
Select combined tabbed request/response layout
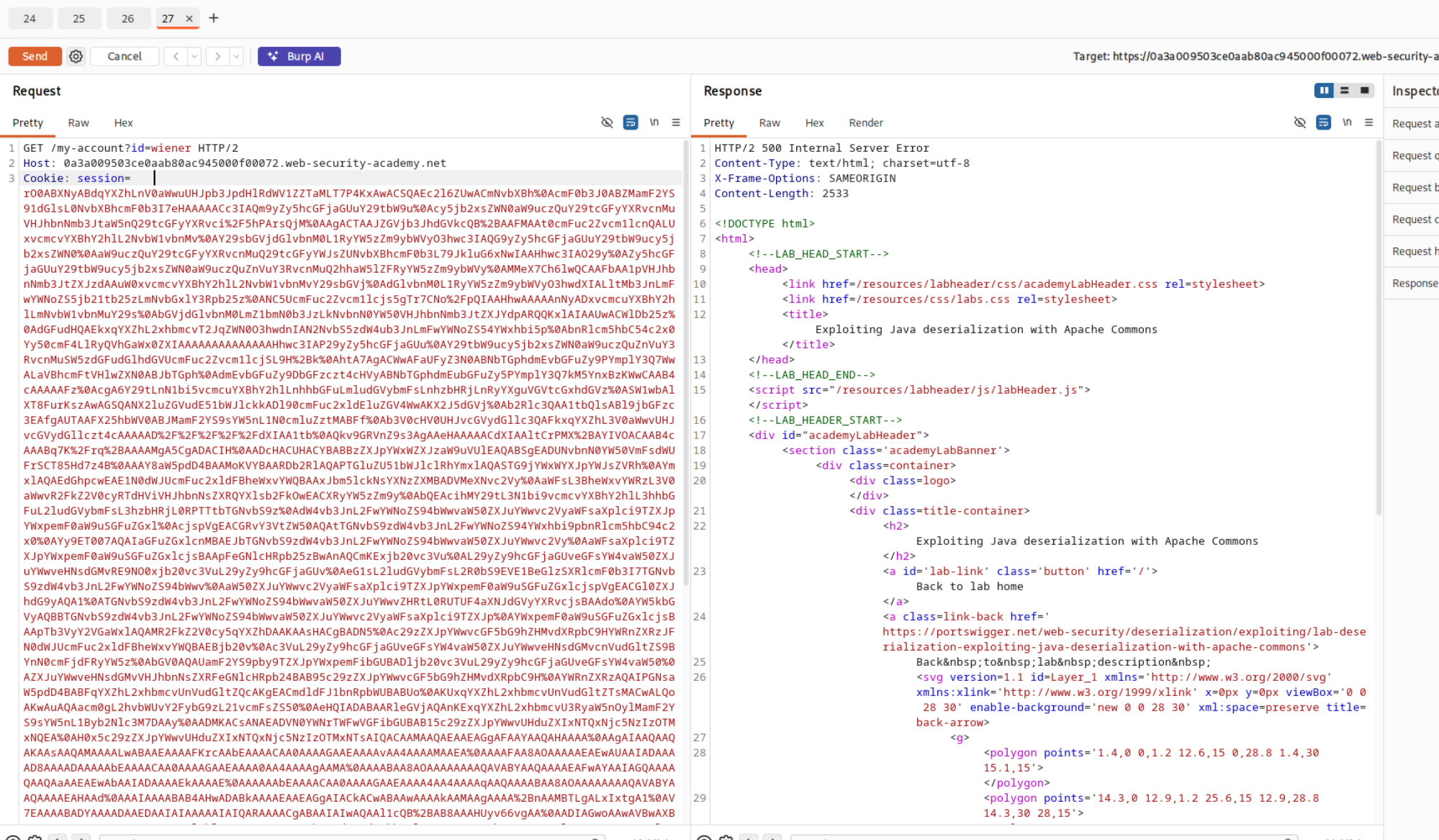point(1364,91)
